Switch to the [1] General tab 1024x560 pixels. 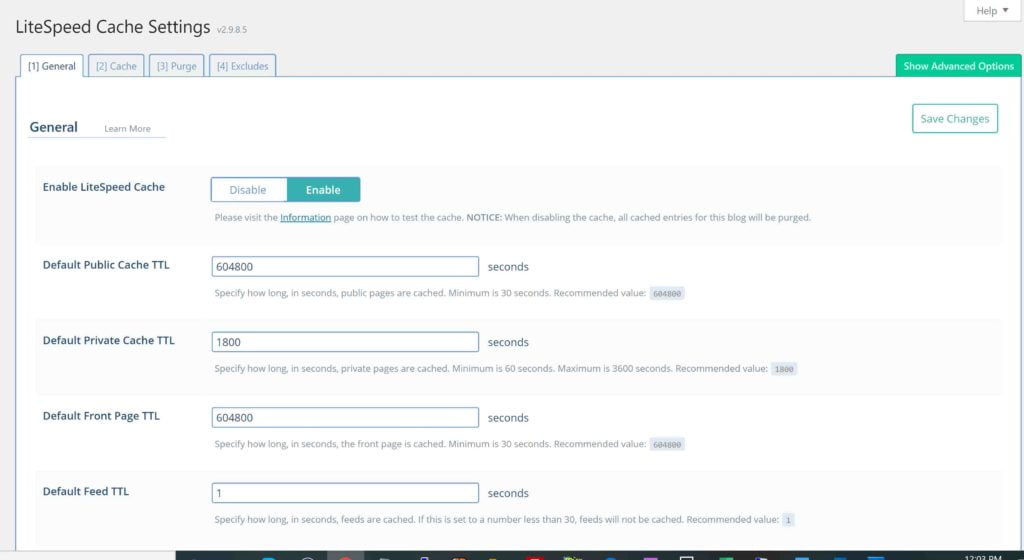pyautogui.click(x=52, y=66)
